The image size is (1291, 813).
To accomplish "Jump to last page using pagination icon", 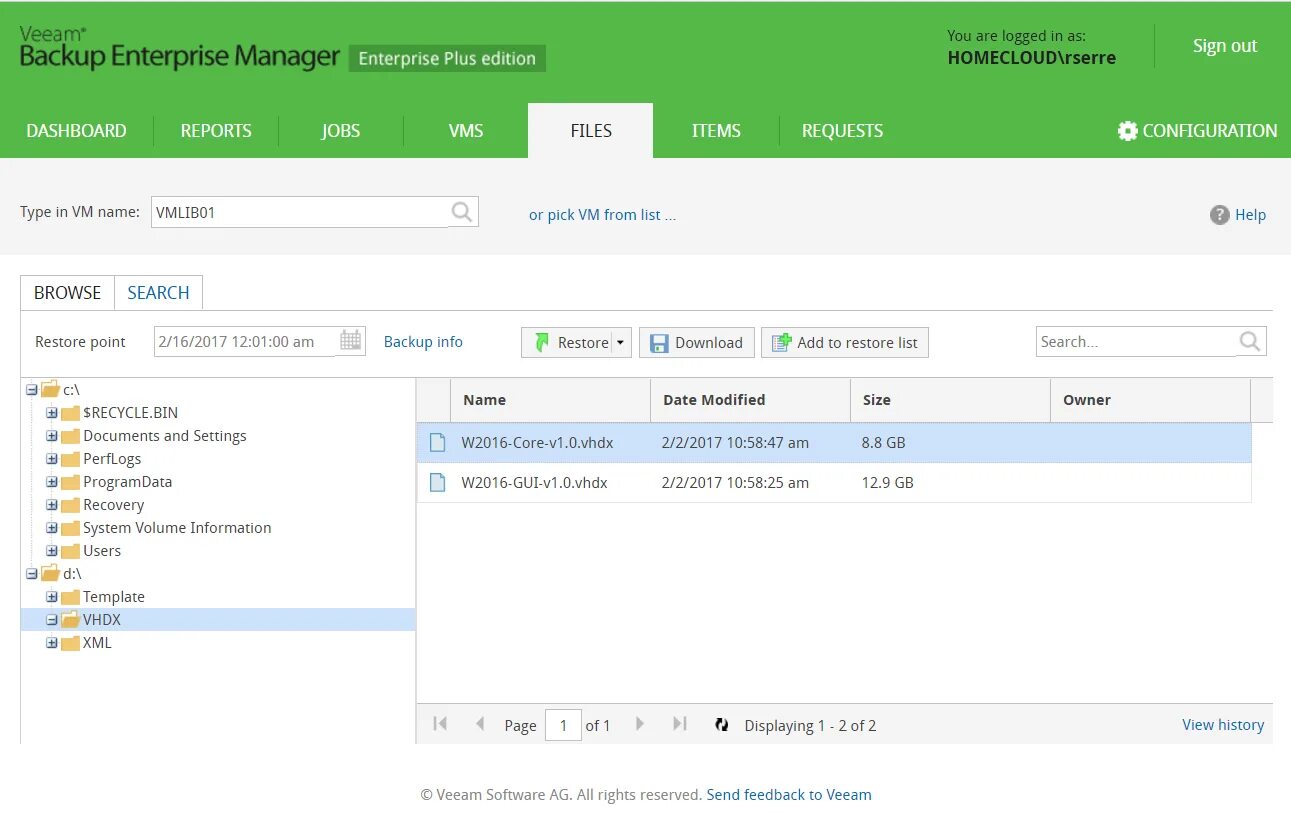I will point(680,724).
